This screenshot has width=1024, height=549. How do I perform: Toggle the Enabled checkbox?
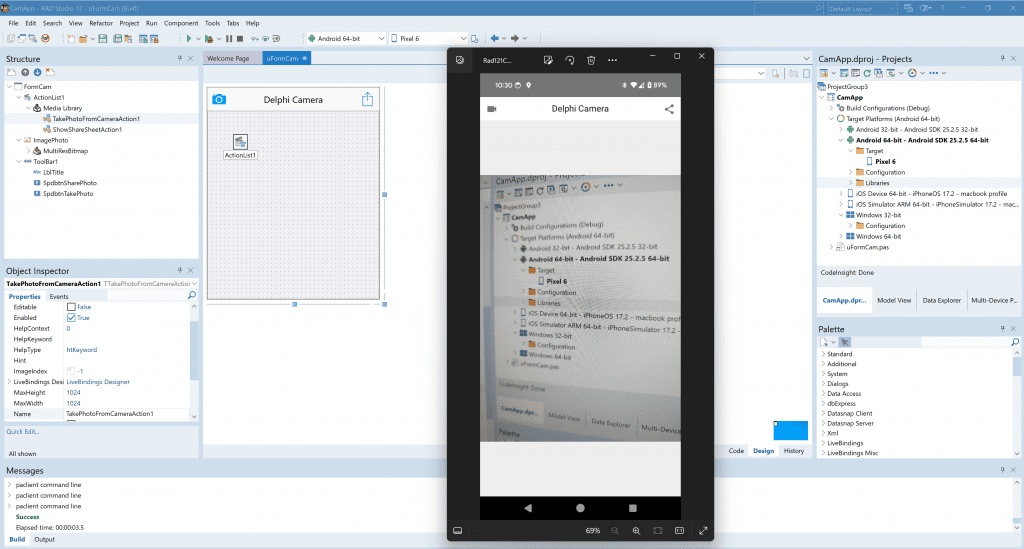point(71,318)
